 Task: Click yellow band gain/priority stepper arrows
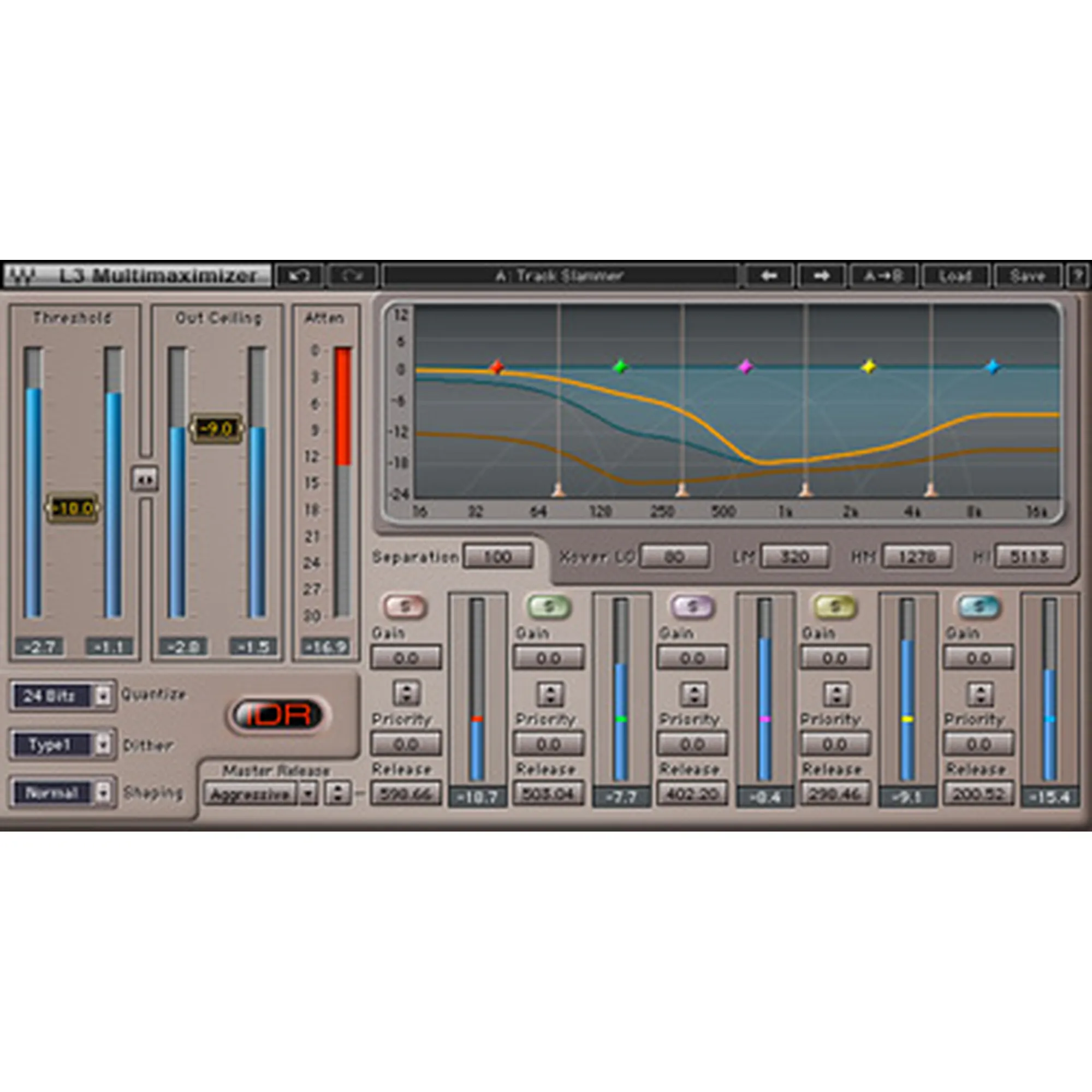tap(836, 693)
